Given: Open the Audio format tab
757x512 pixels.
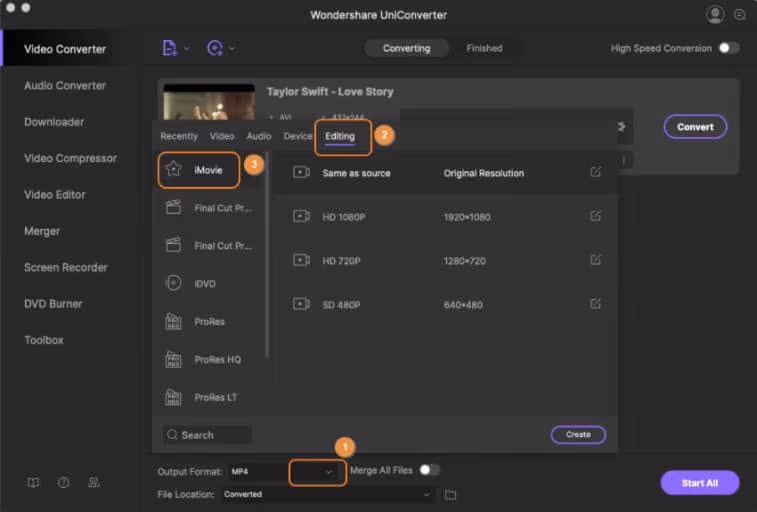Looking at the screenshot, I should pos(259,136).
